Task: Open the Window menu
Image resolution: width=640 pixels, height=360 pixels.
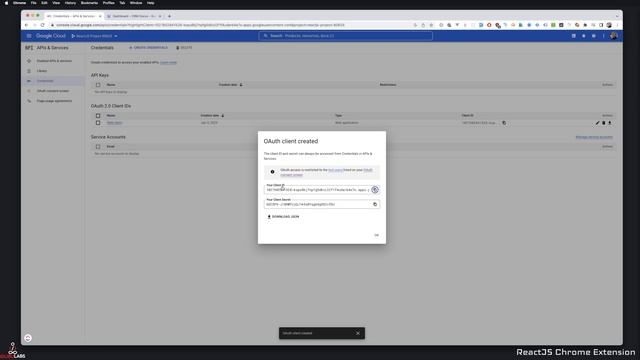Action: click(x=136, y=3)
